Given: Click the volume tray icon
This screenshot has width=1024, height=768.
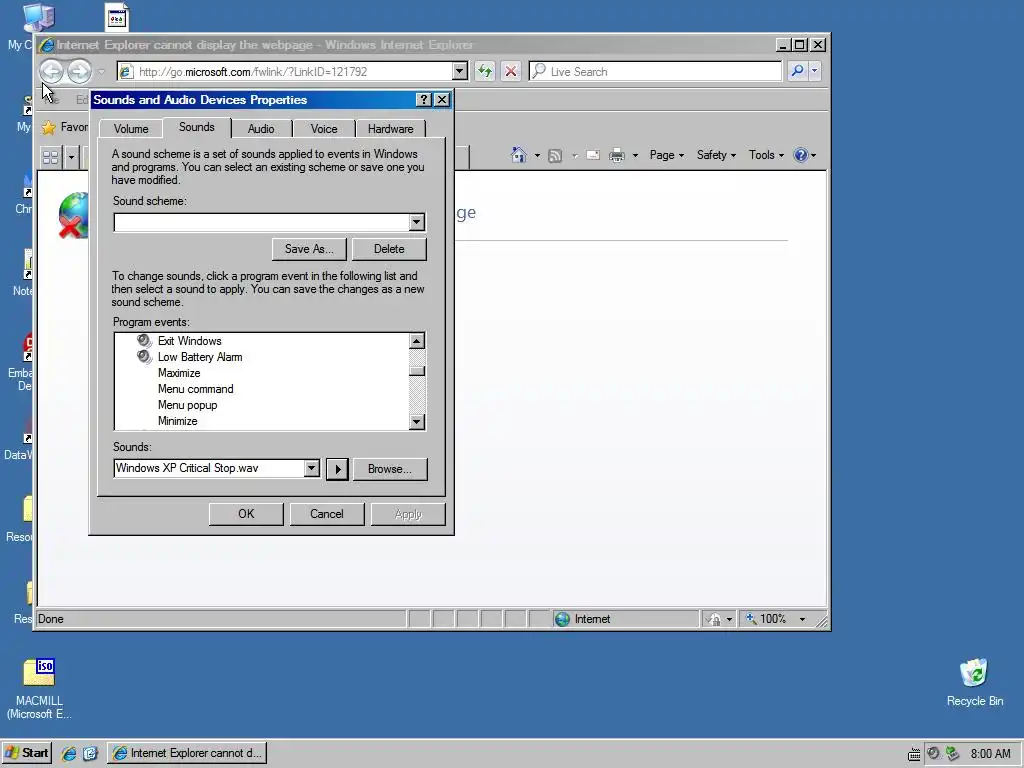Looking at the screenshot, I should (x=933, y=753).
